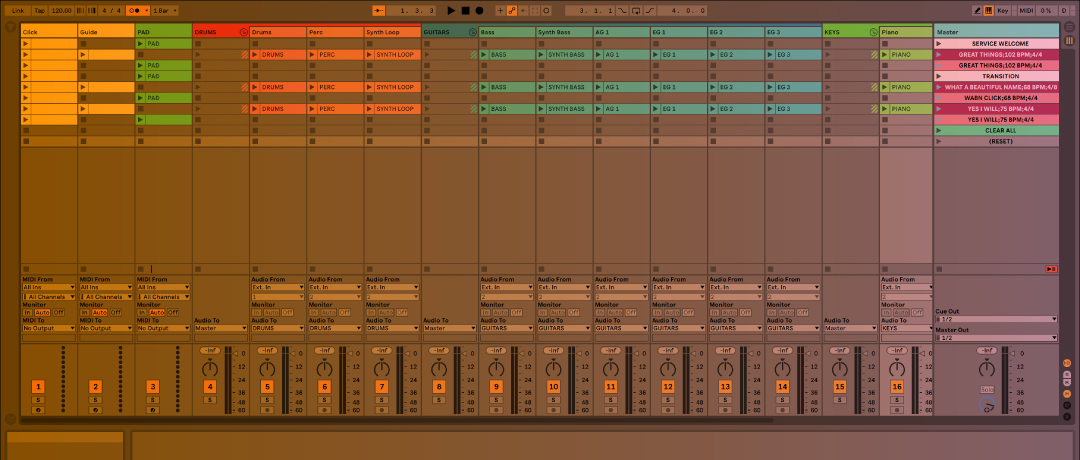Unfold the DRUMS group track toggle
The height and width of the screenshot is (460, 1080).
pos(243,32)
